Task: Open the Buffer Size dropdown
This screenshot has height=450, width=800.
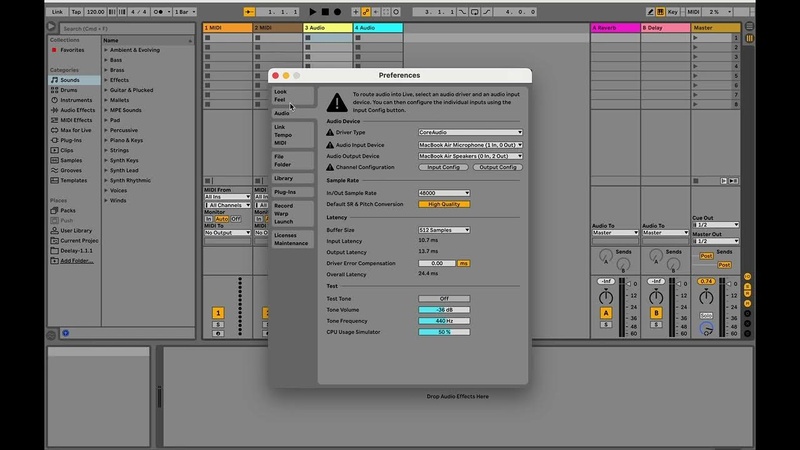Action: 444,230
